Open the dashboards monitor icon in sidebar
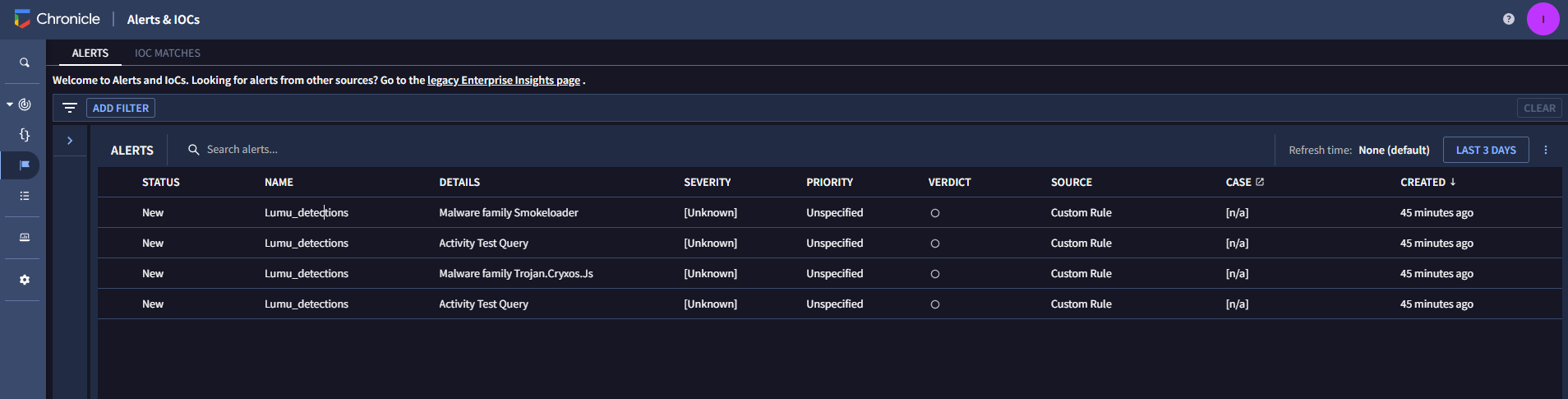Viewport: 1568px width, 399px height. (25, 238)
